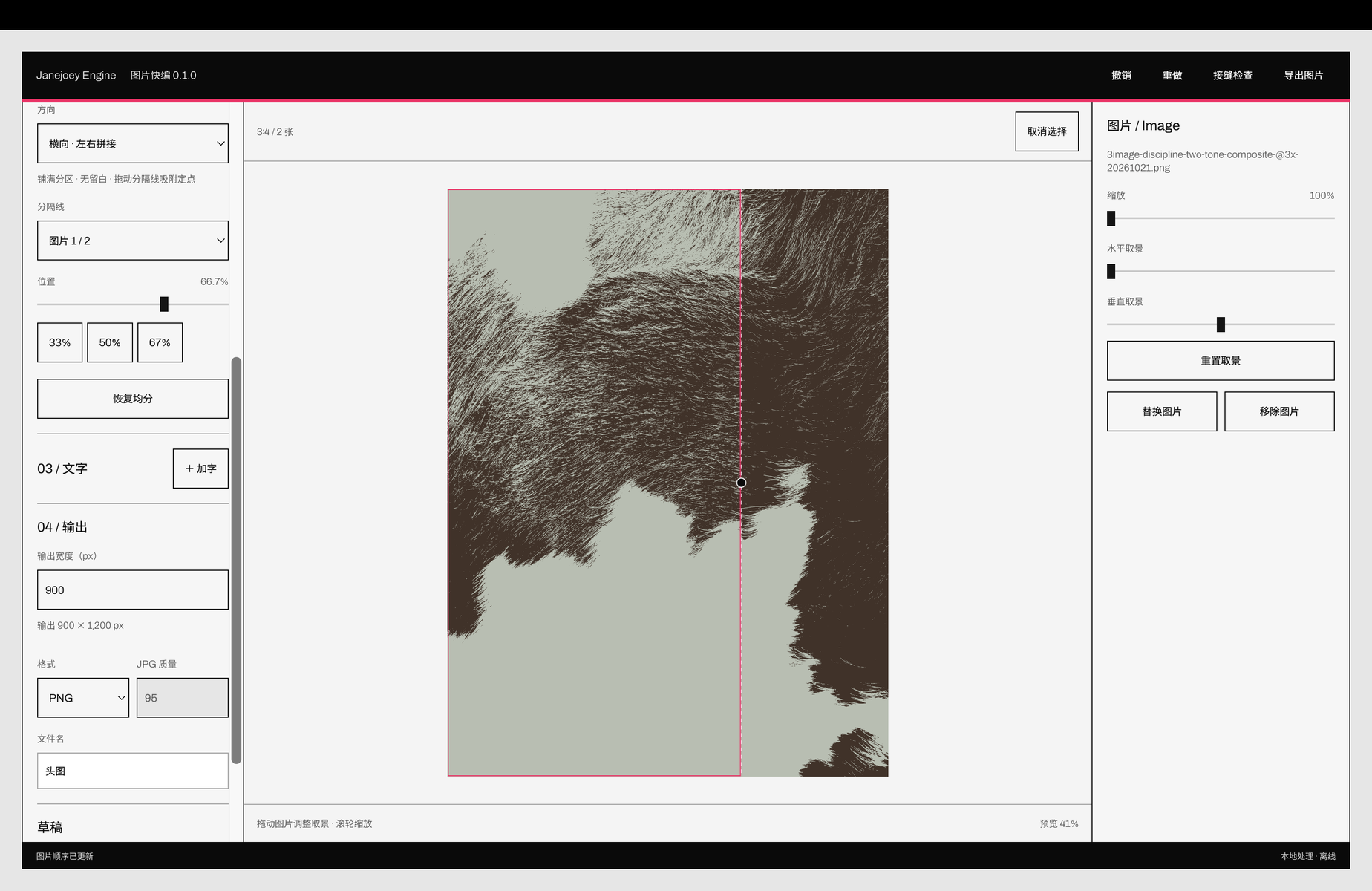1372x891 pixels.
Task: Click the 文件名 field containing 头图
Action: tap(133, 771)
